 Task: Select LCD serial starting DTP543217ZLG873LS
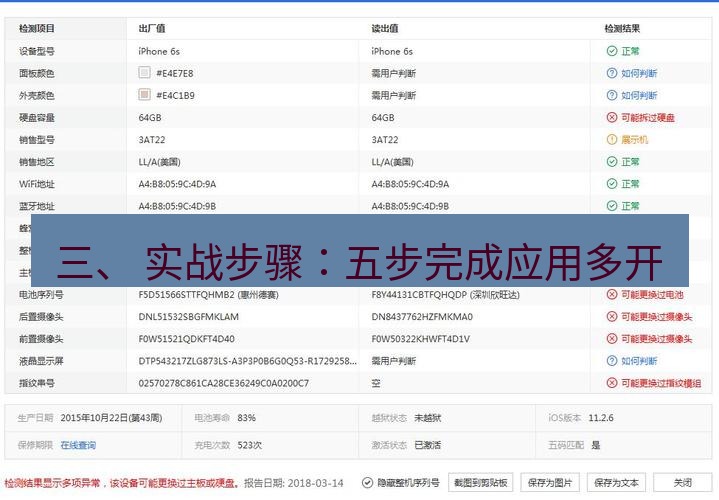248,361
